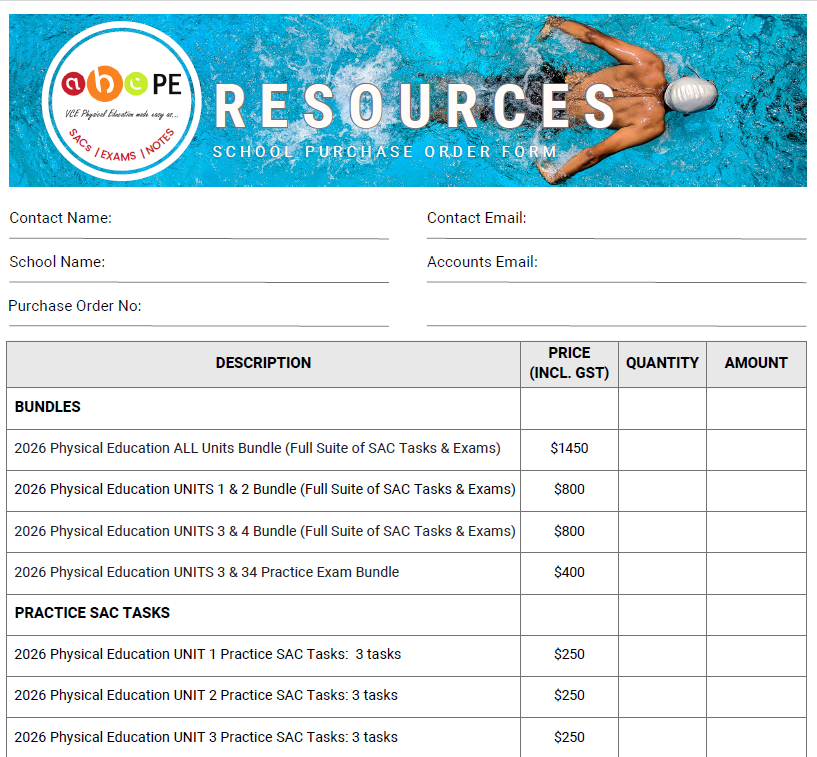The height and width of the screenshot is (757, 817).
Task: Click the abc PE circular logo
Action: (123, 102)
